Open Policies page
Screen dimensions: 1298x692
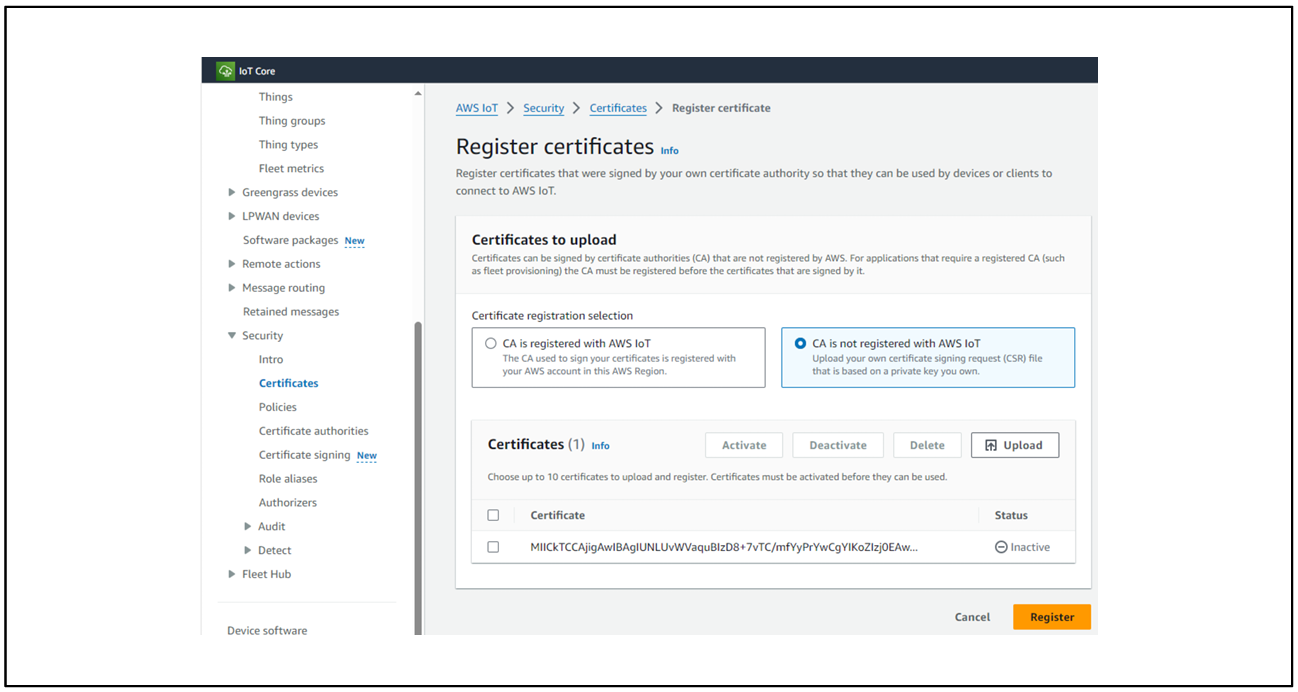coord(278,407)
